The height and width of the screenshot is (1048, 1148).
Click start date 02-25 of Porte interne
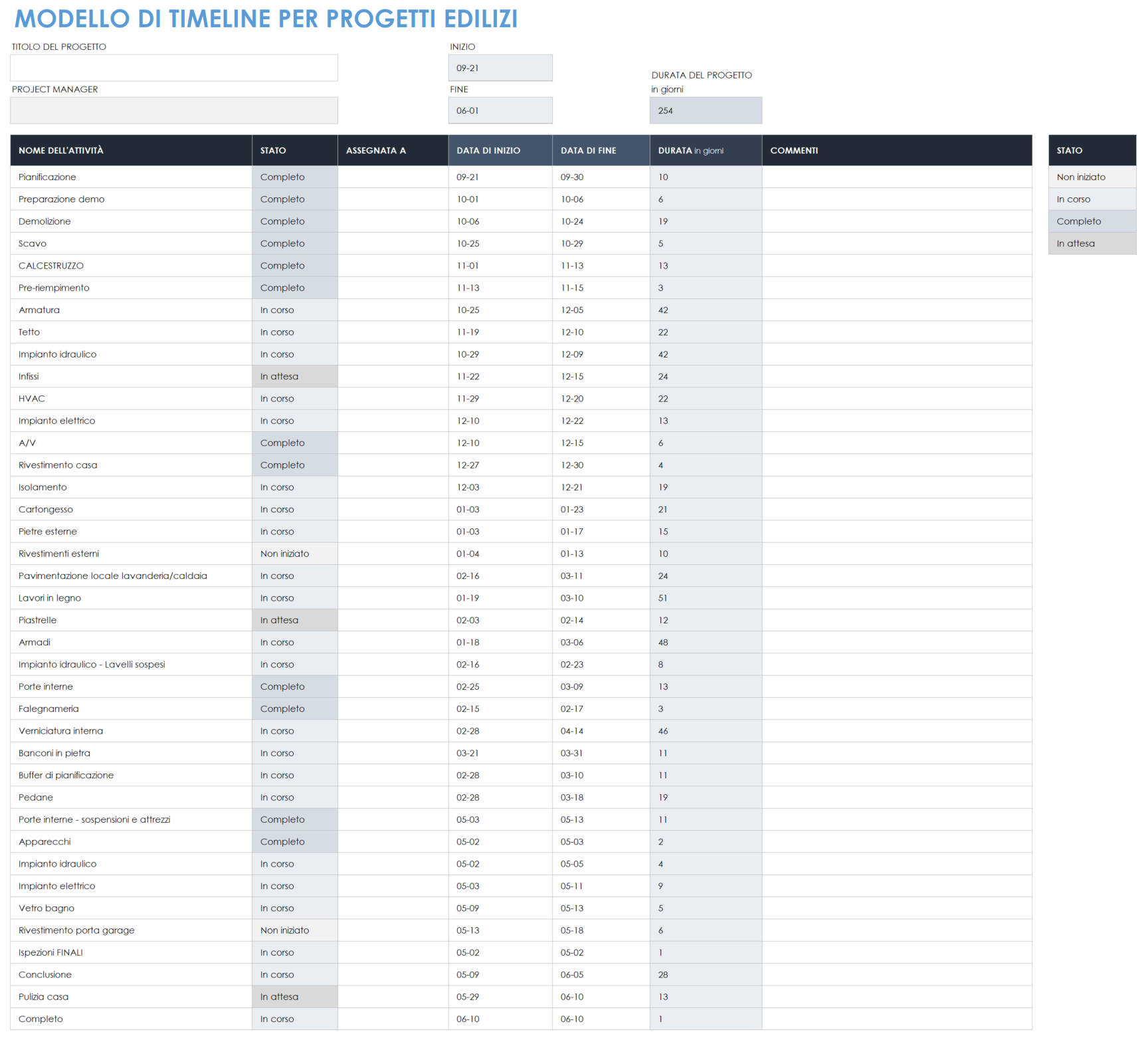tap(500, 686)
